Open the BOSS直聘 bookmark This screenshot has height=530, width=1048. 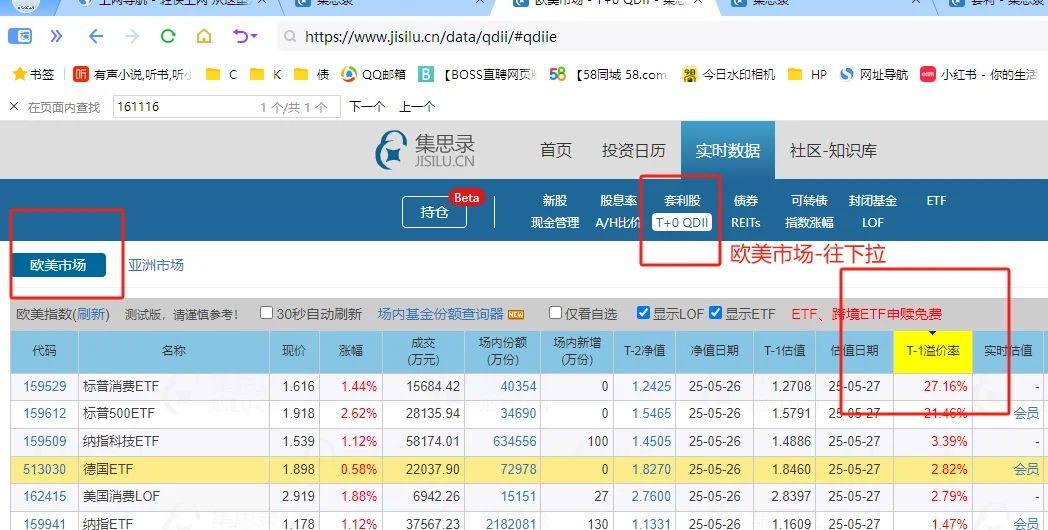(477, 74)
